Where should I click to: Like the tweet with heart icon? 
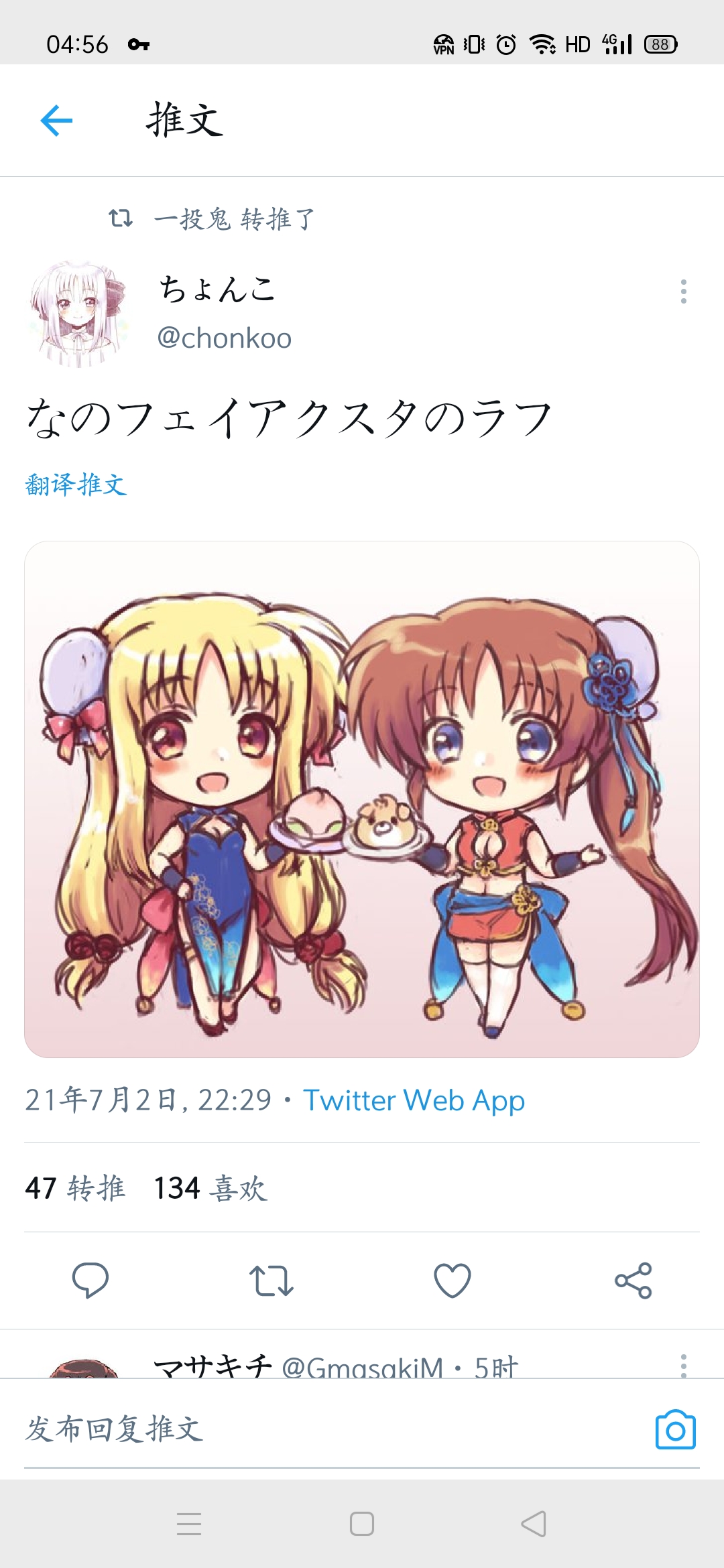[x=452, y=1281]
